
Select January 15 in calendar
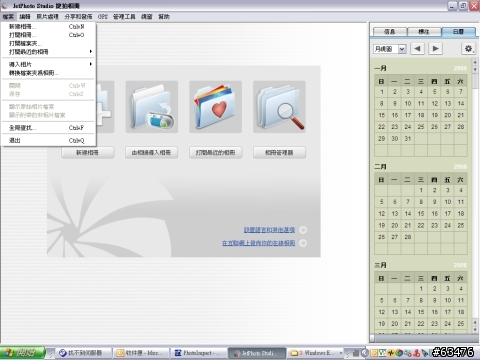point(381,115)
